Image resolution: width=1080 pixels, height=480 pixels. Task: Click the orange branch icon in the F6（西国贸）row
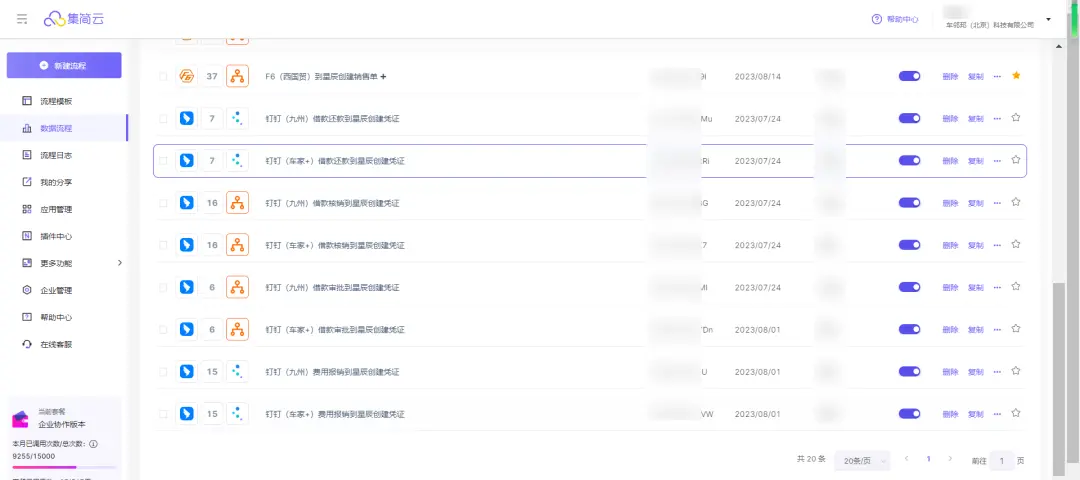pyautogui.click(x=237, y=76)
